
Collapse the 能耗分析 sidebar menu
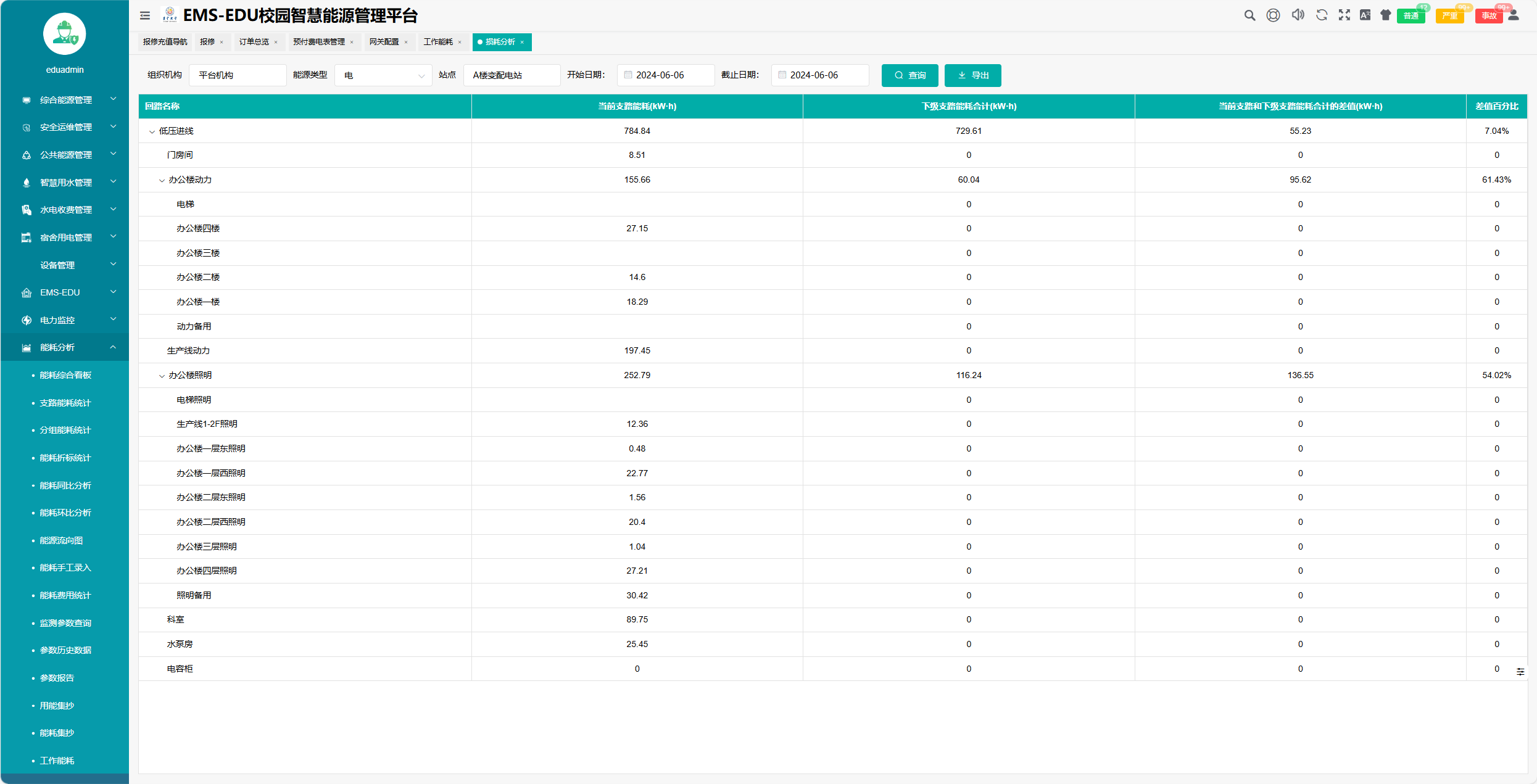65,347
